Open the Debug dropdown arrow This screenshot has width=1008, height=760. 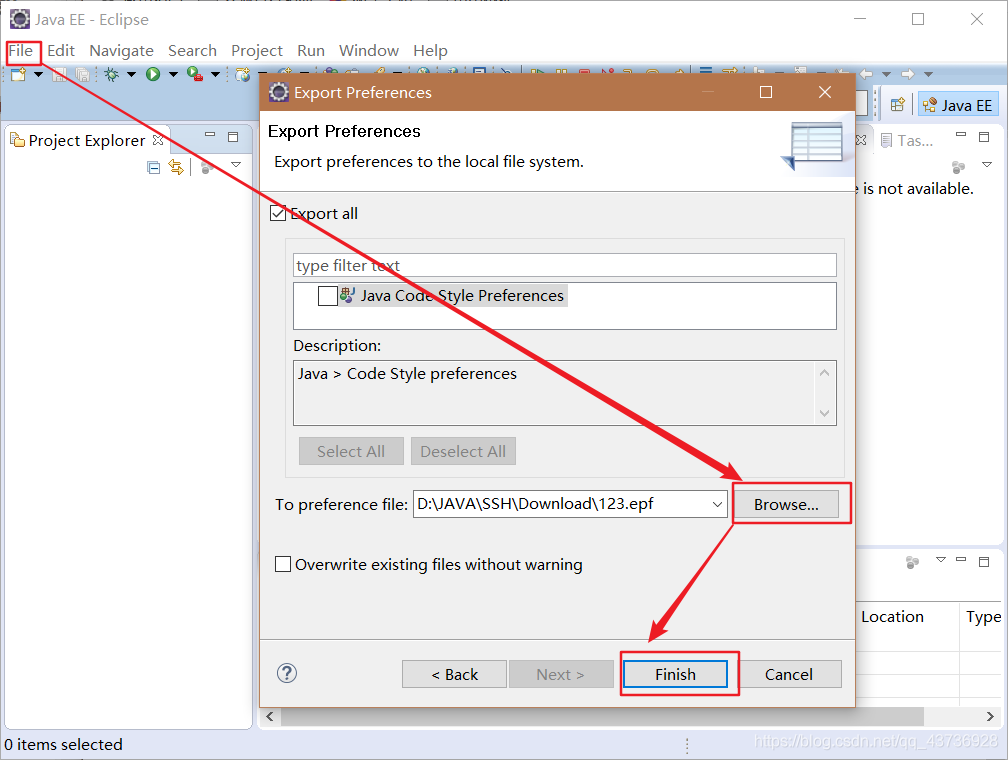pos(131,75)
